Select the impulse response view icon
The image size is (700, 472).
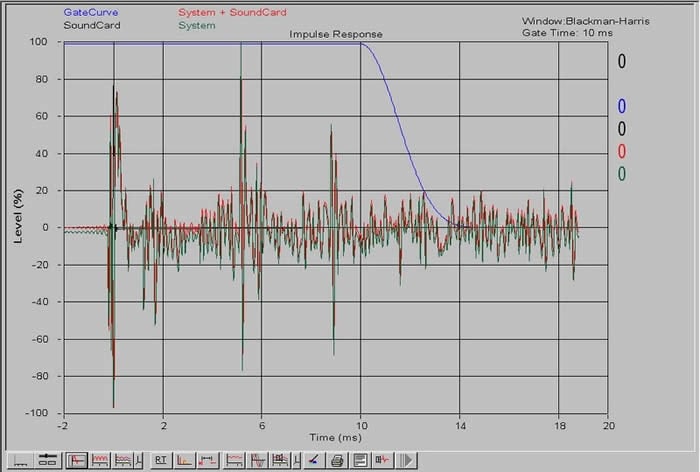point(76,460)
